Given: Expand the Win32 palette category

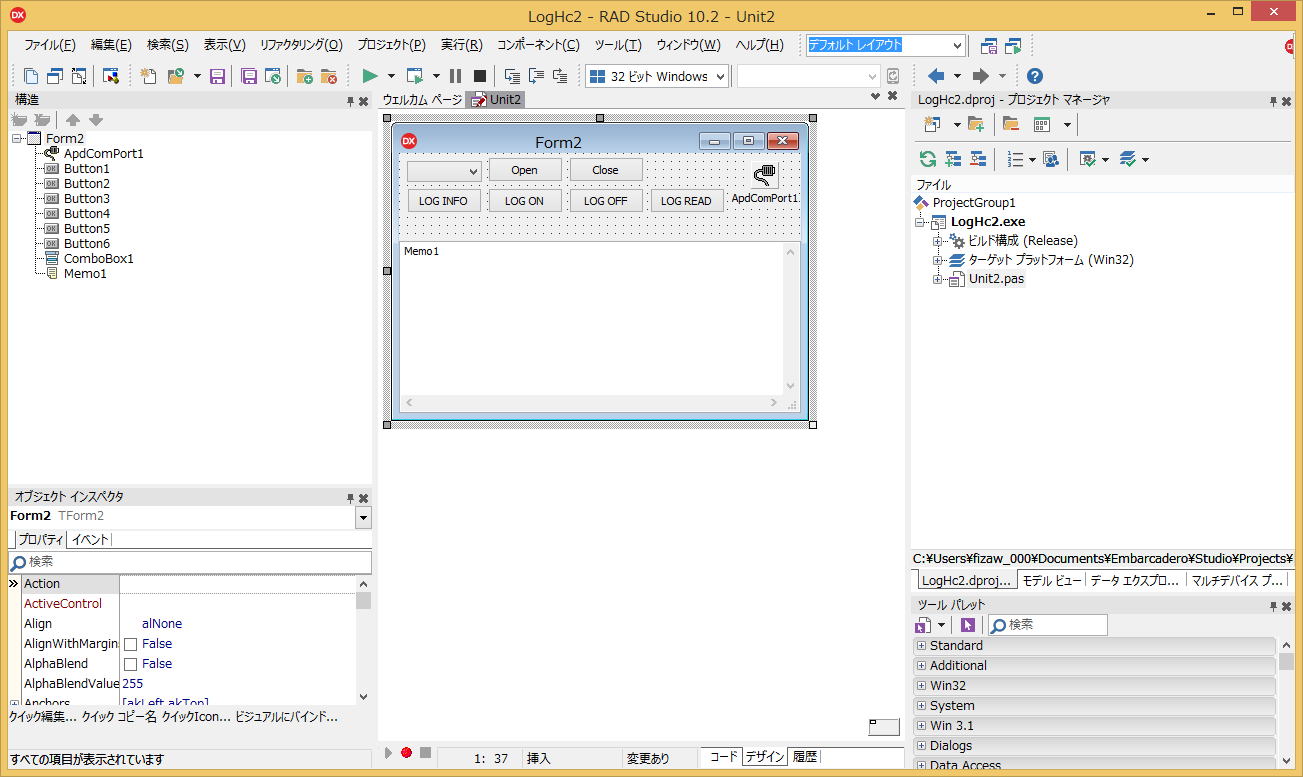Looking at the screenshot, I should pos(921,686).
